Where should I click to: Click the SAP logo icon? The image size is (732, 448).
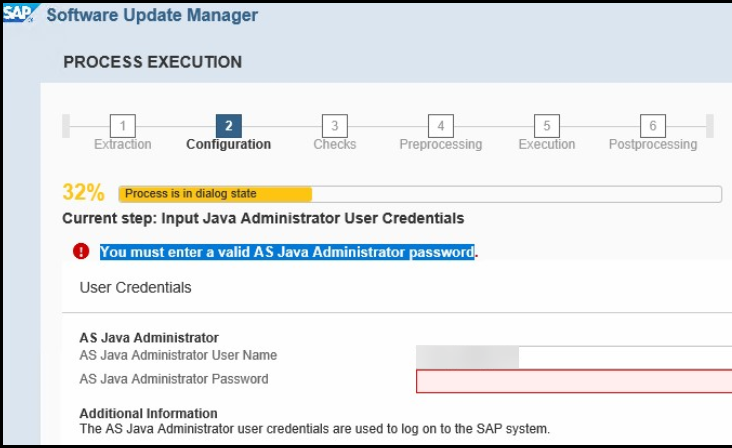19,13
